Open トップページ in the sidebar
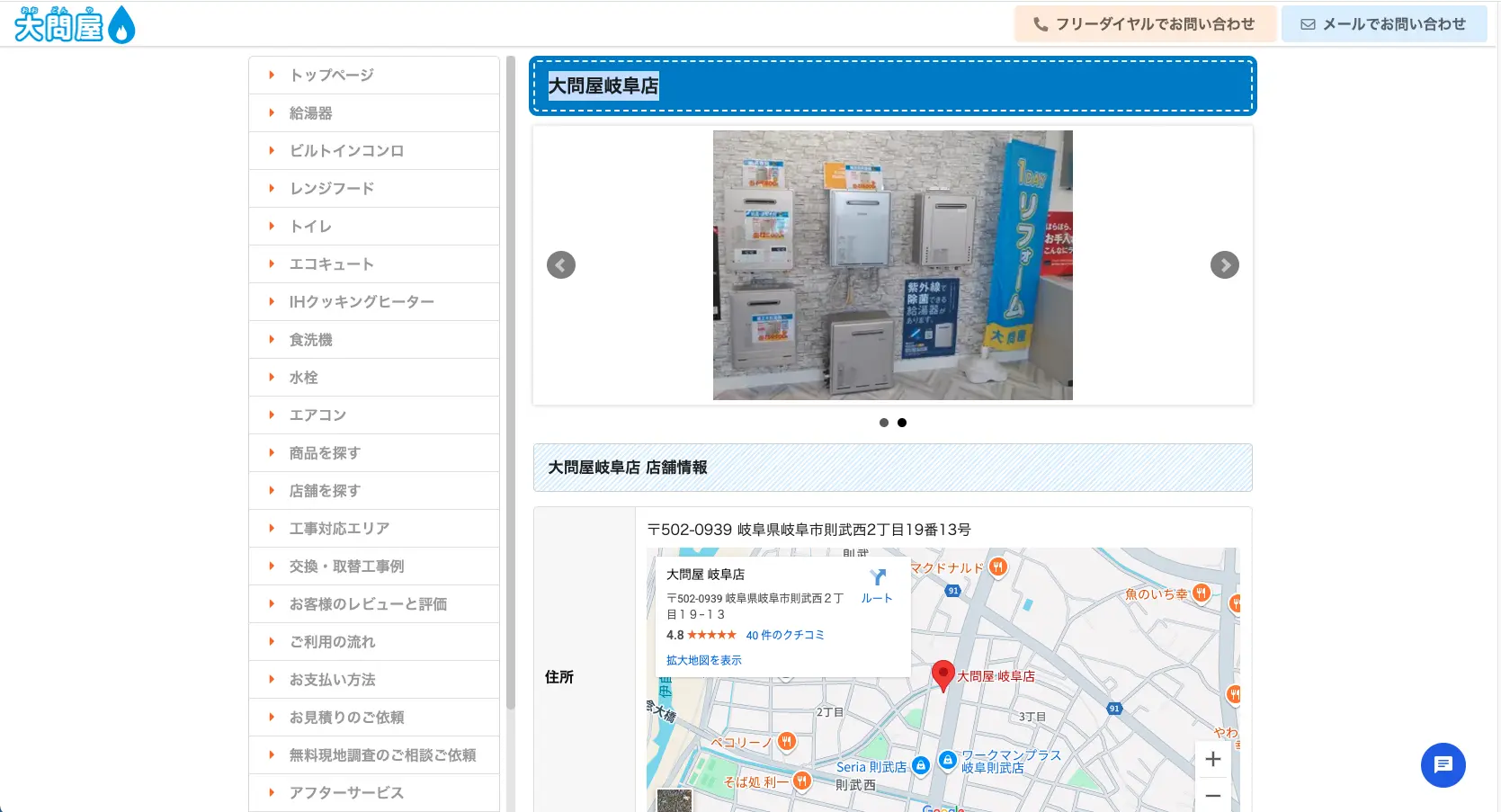 pos(374,76)
